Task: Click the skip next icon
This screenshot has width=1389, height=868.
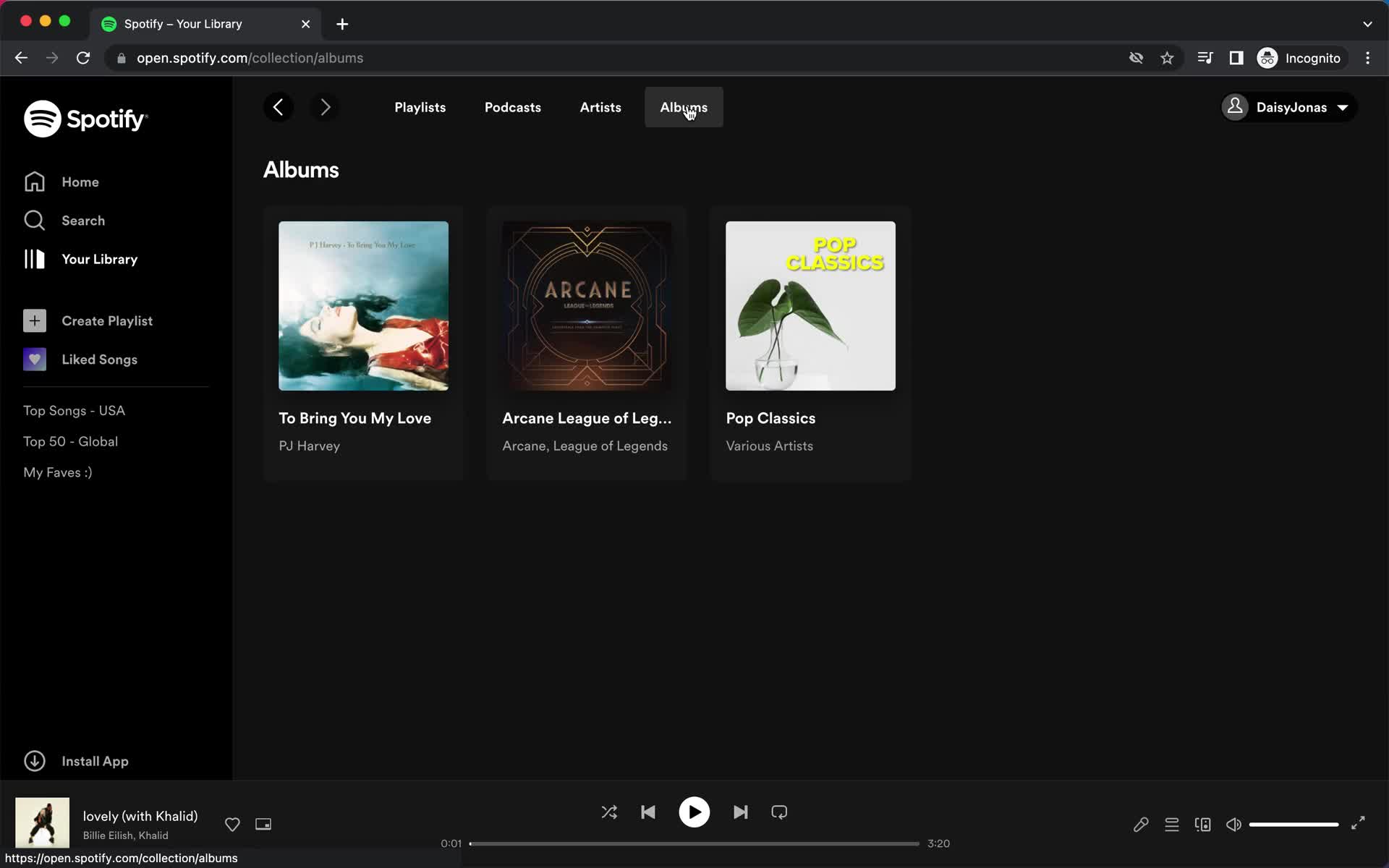Action: 740,812
